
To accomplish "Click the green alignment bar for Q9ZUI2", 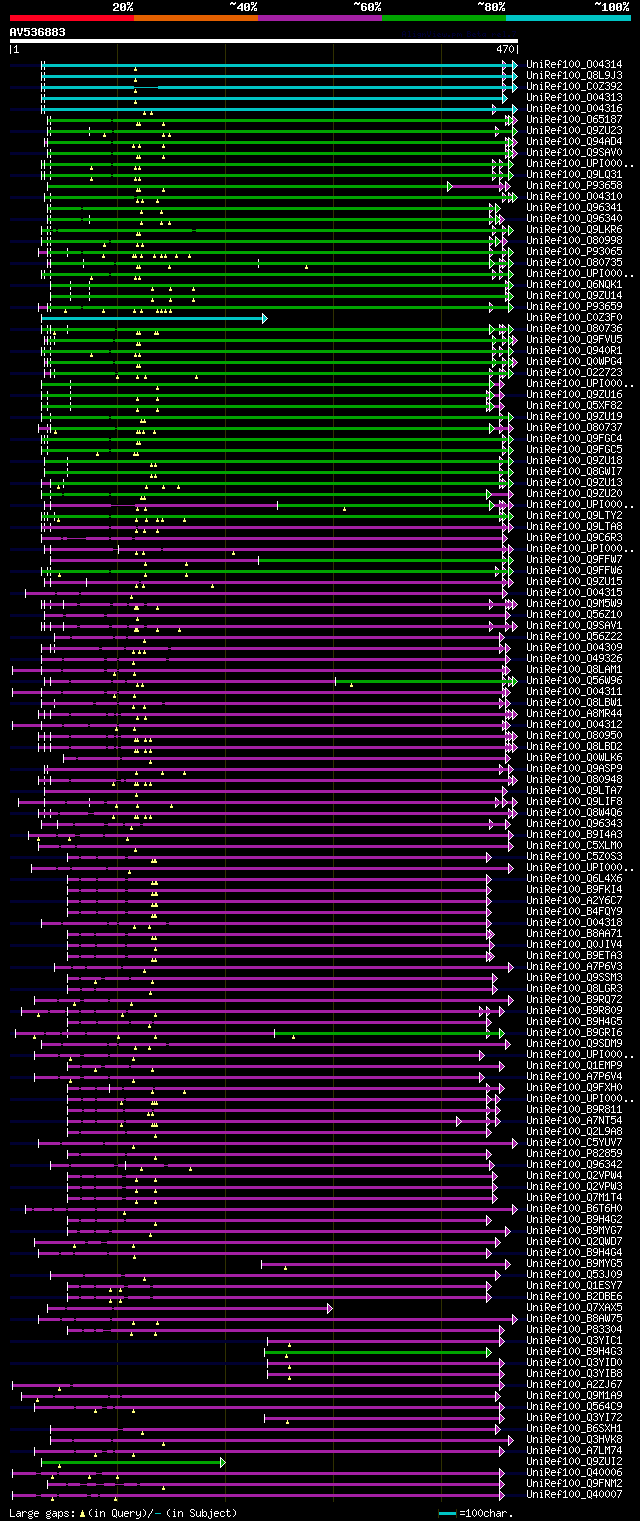I will 133,1462.
